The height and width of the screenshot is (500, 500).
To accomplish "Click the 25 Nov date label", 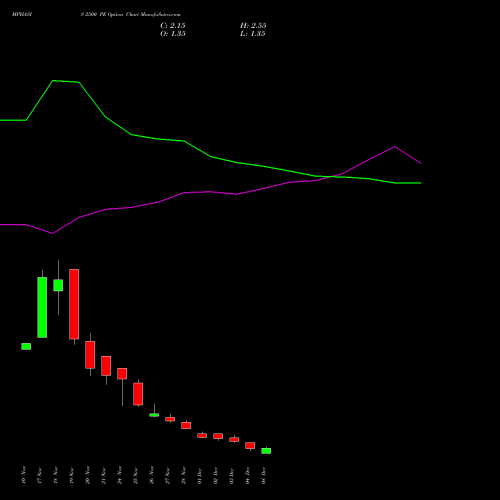I will point(136,475).
